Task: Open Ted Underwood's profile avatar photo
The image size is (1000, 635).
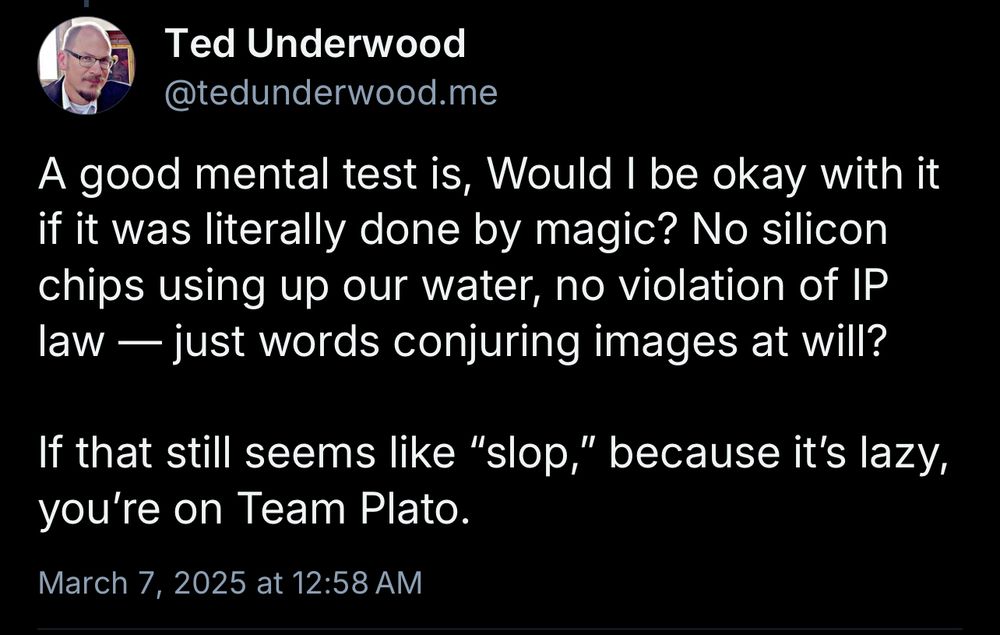Action: click(85, 65)
